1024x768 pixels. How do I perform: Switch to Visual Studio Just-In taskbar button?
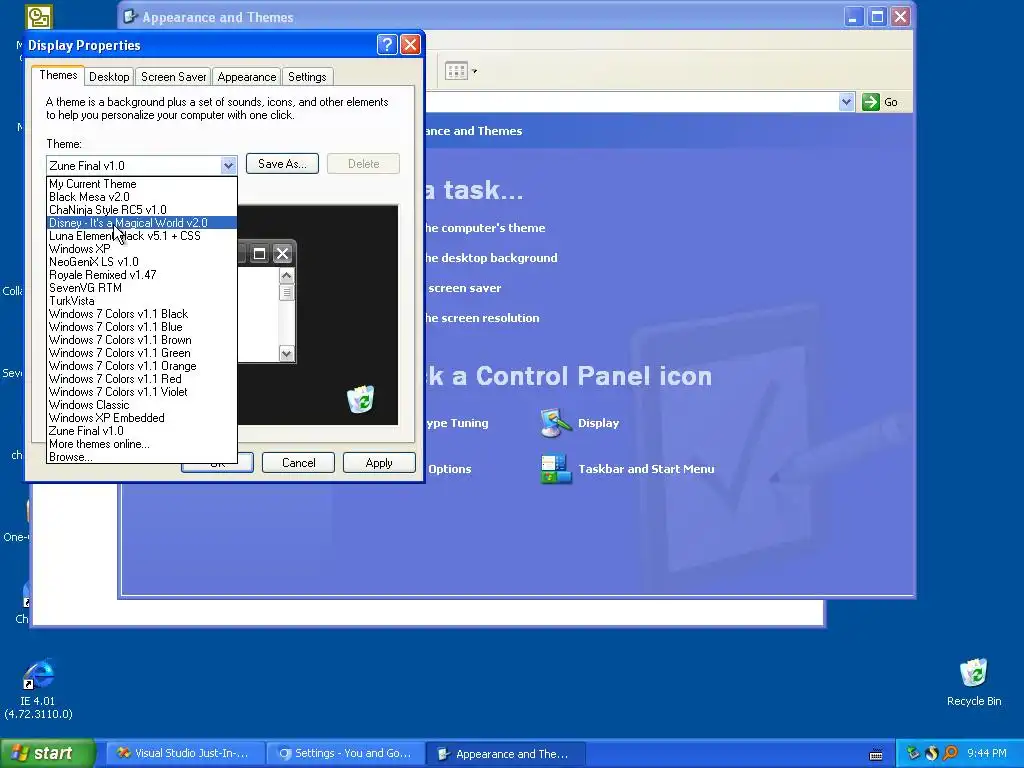coord(185,754)
